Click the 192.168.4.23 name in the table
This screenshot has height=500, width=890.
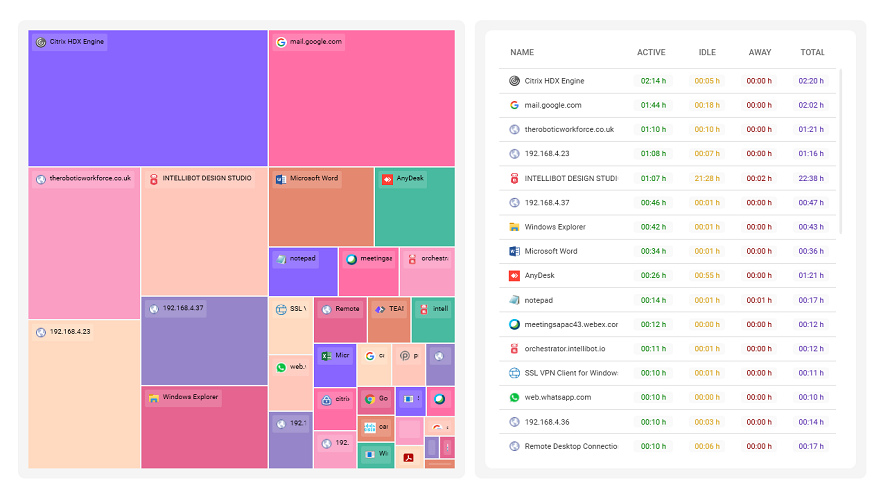pyautogui.click(x=547, y=154)
